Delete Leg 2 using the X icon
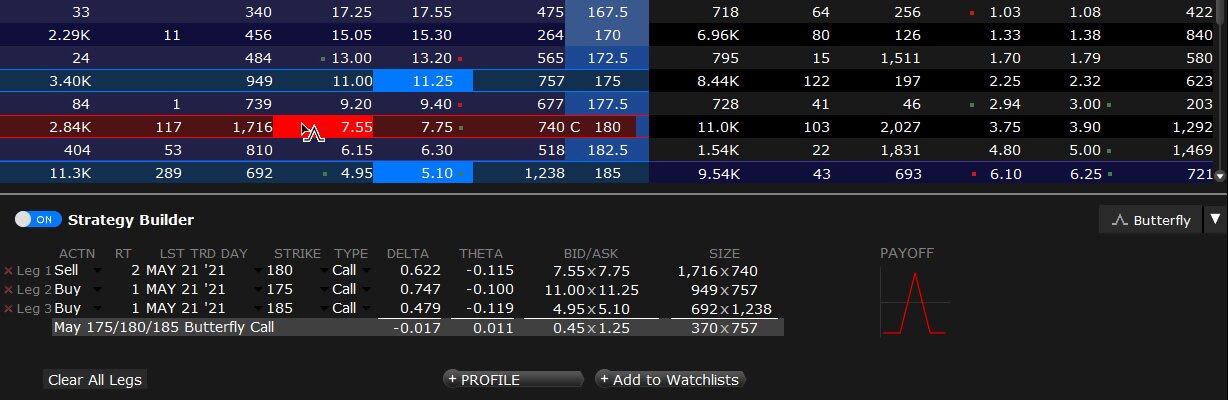This screenshot has width=1228, height=400. [x=9, y=290]
